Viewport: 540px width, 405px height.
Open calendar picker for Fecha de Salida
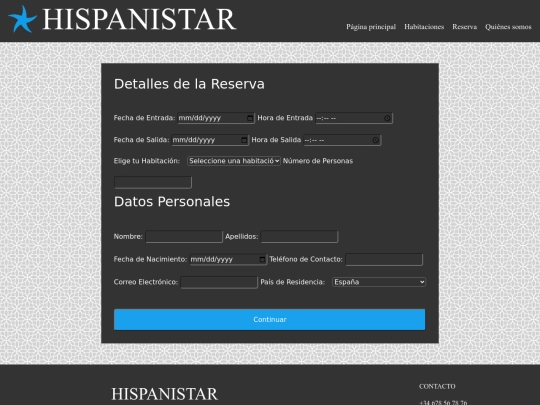[244, 140]
